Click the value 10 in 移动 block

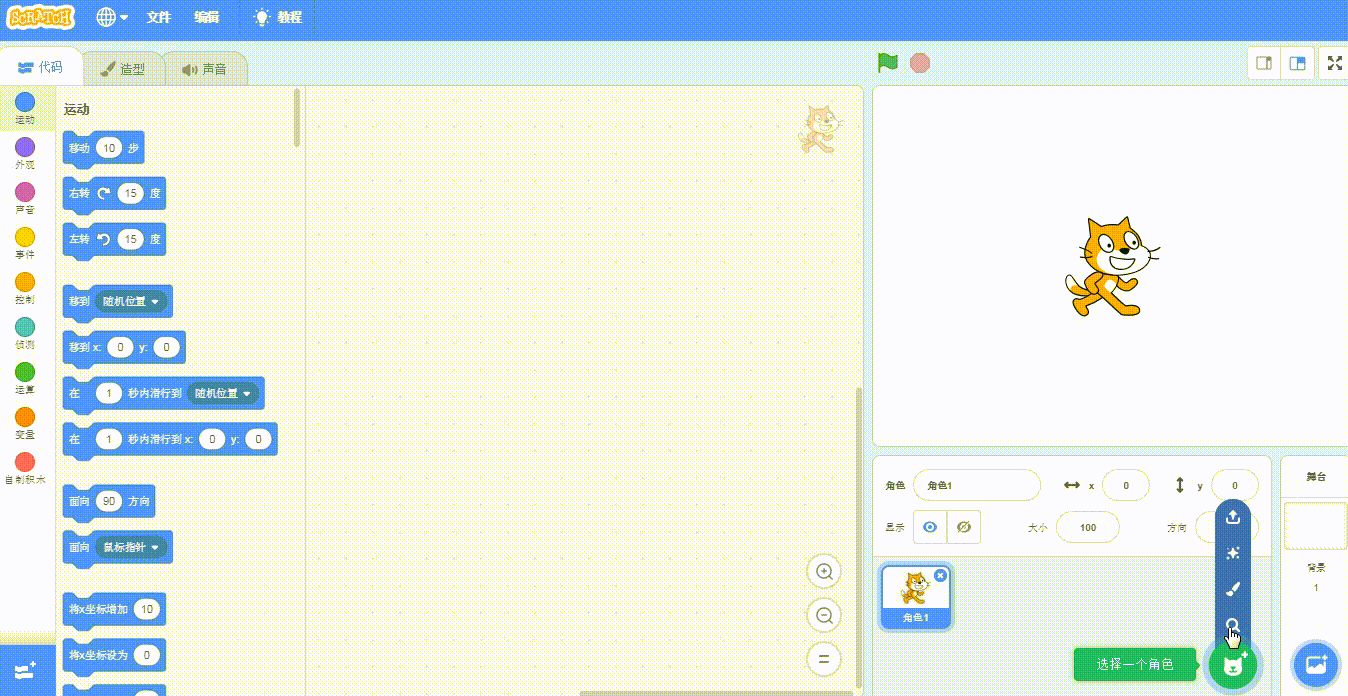[x=109, y=148]
